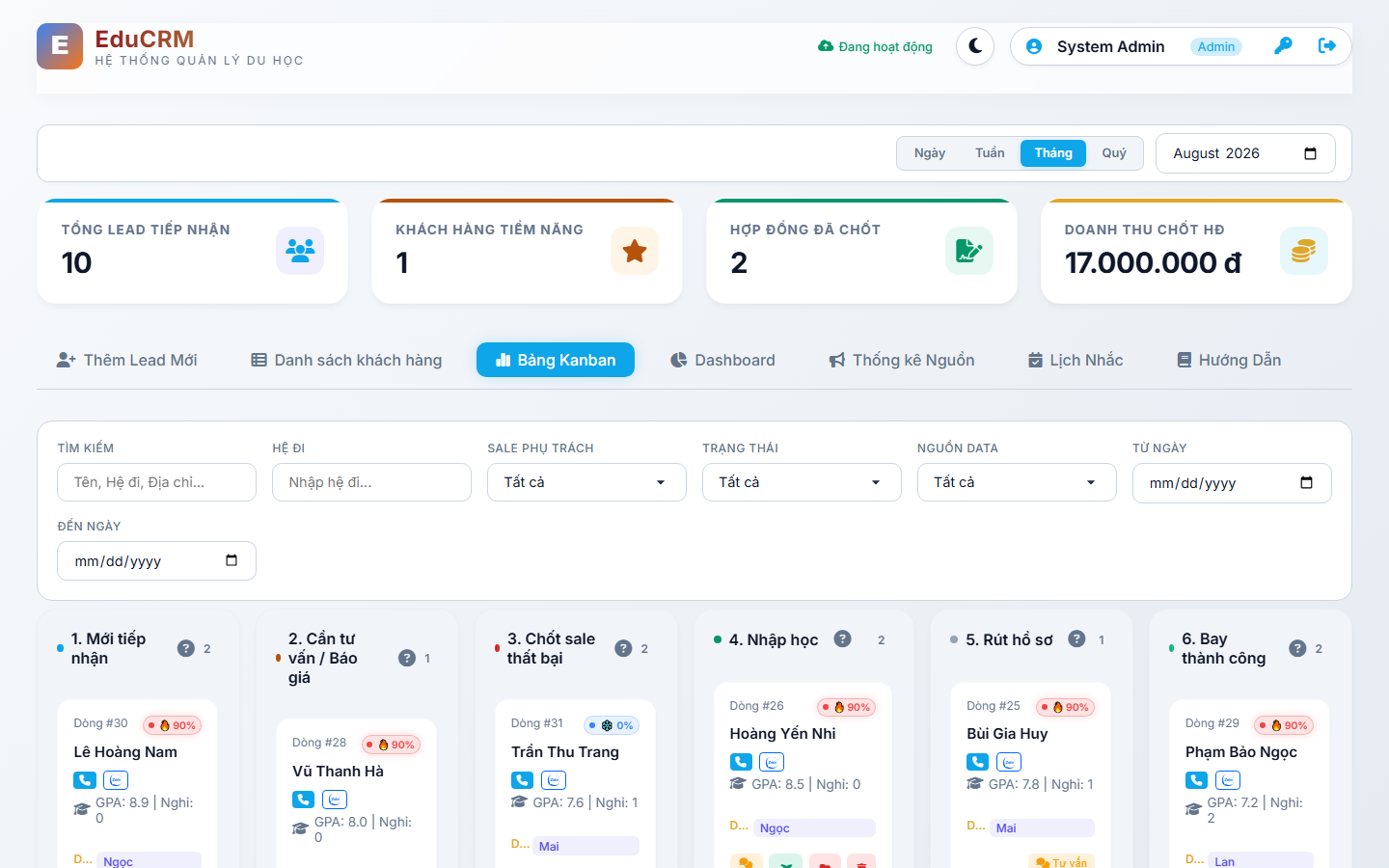Image resolution: width=1389 pixels, height=868 pixels.
Task: Click the cloud status icon beside Đang hoạt động
Action: tap(826, 46)
